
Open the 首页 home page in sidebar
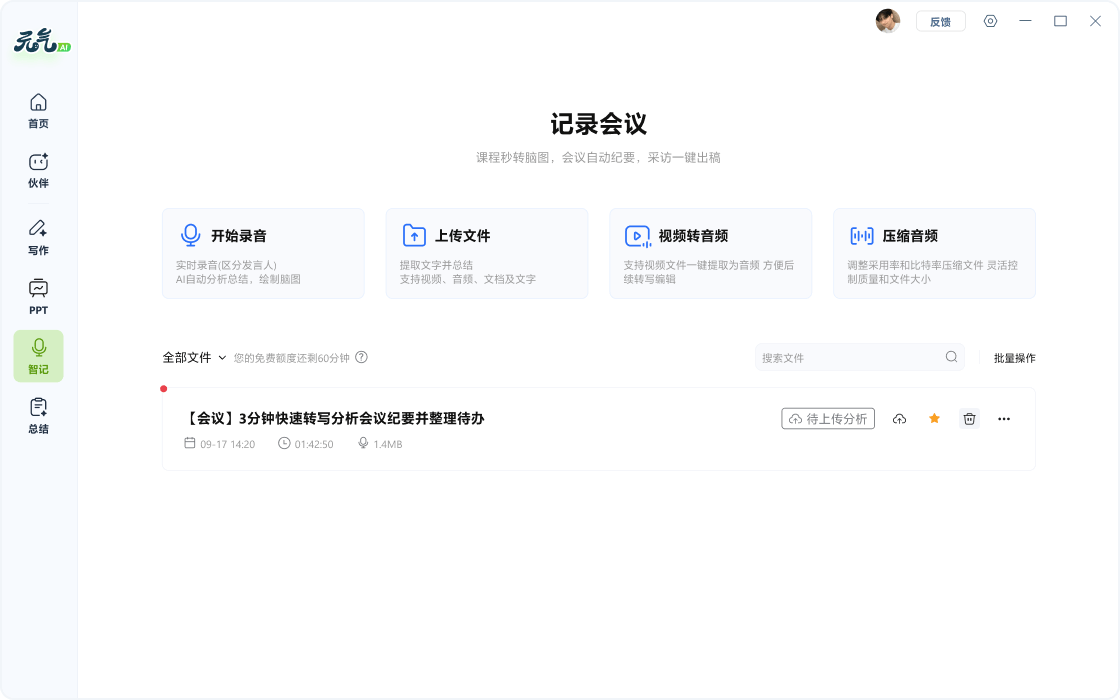[38, 110]
